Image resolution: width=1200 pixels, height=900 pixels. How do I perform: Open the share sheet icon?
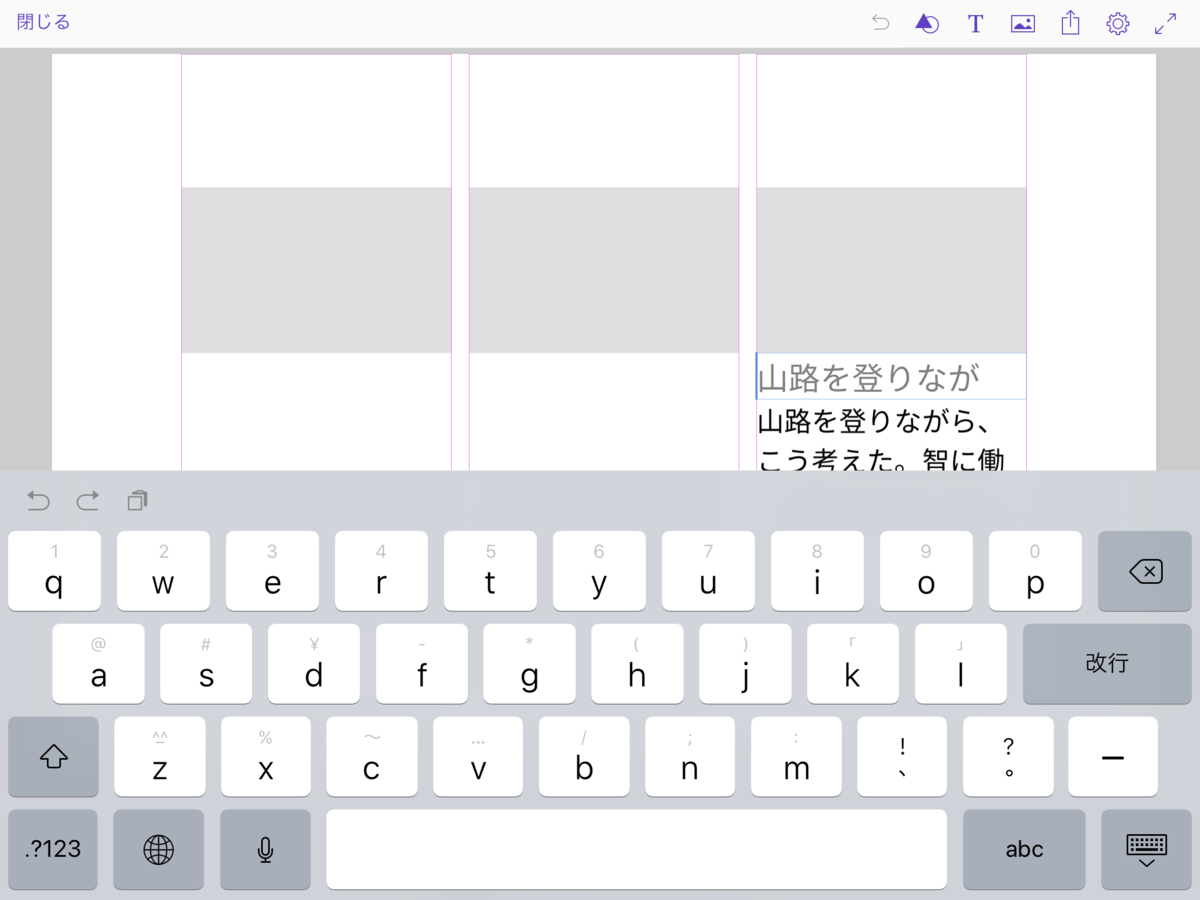point(1070,22)
